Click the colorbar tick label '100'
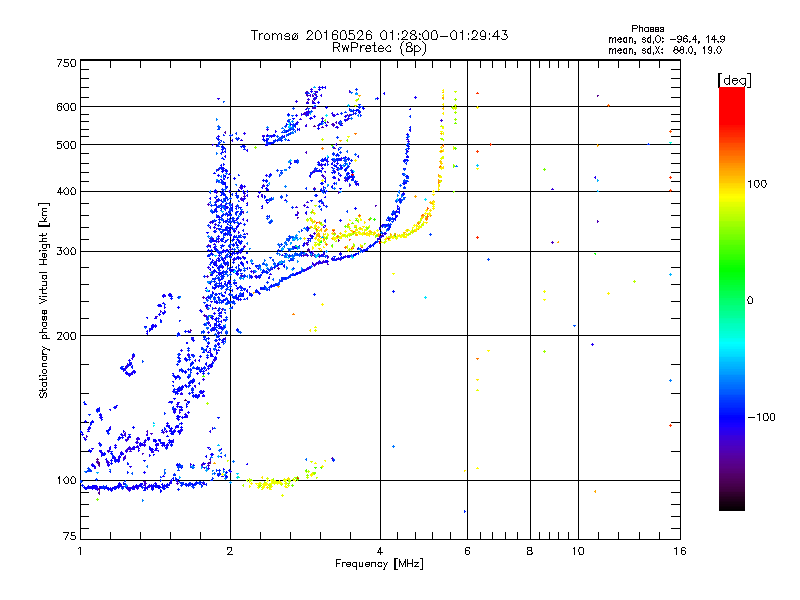 [757, 184]
